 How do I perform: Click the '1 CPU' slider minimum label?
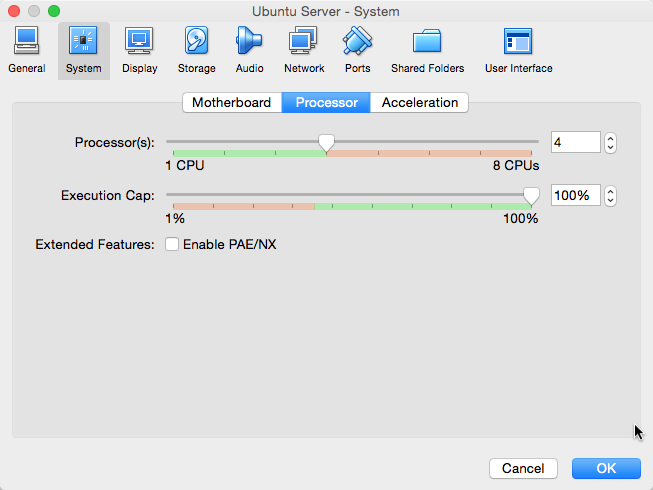click(x=185, y=166)
